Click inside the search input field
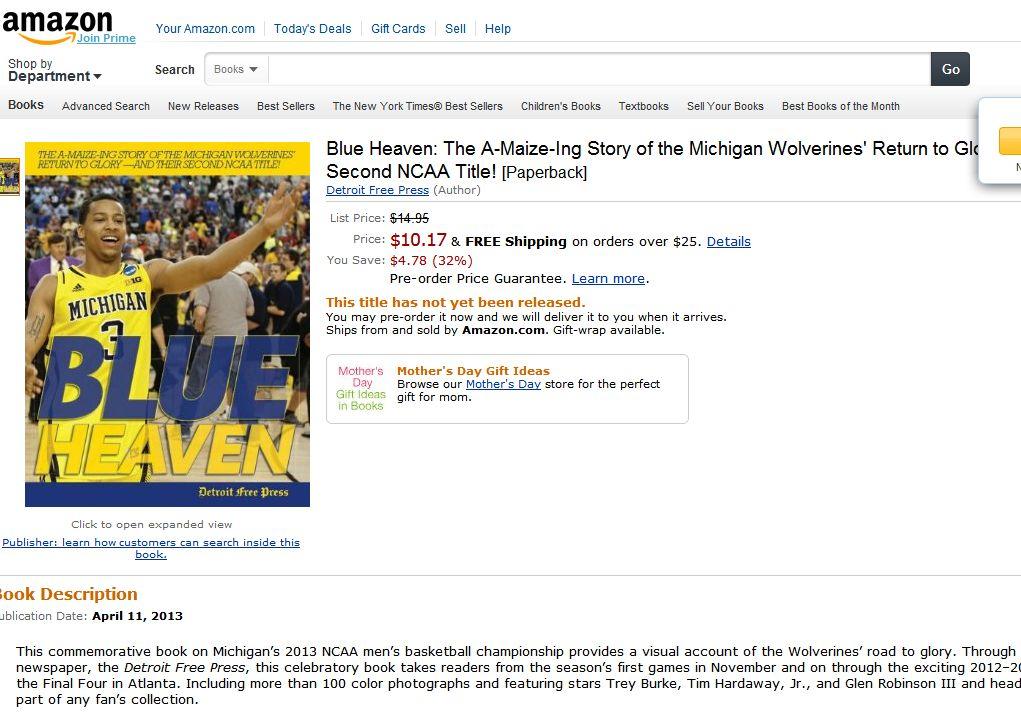This screenshot has height=722, width=1021. [595, 69]
